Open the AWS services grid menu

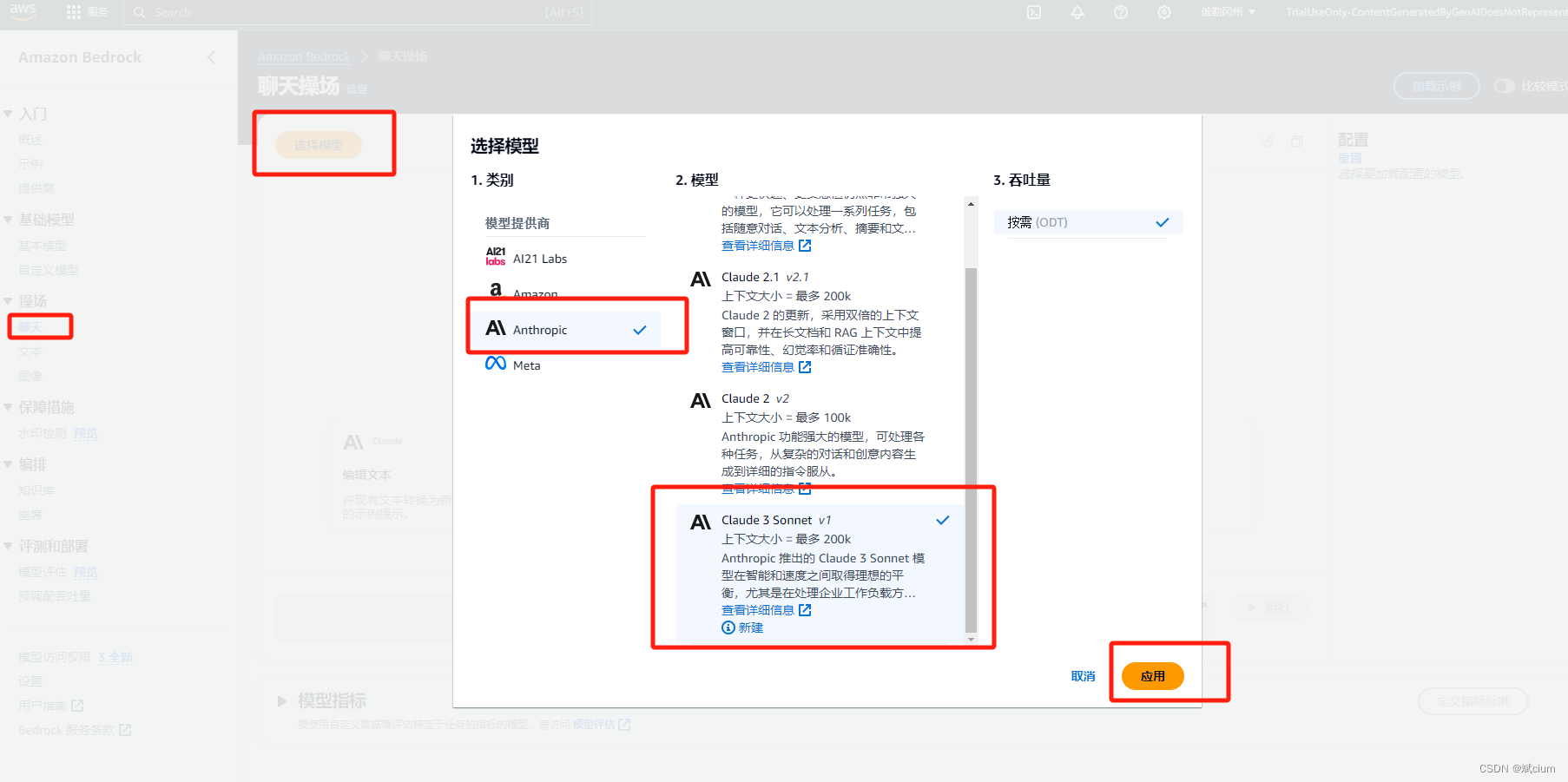74,12
